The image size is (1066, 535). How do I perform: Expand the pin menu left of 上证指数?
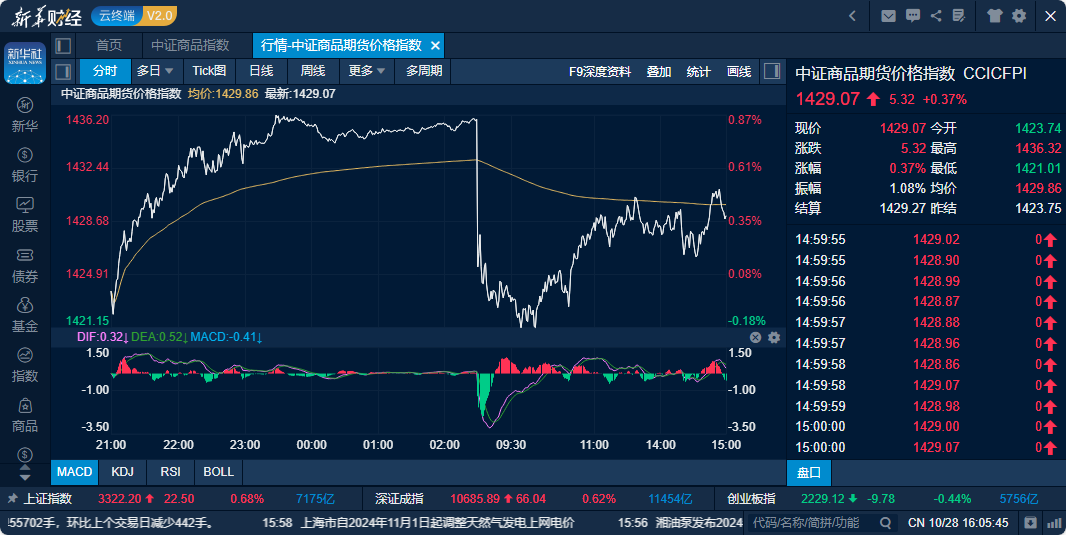pos(12,498)
